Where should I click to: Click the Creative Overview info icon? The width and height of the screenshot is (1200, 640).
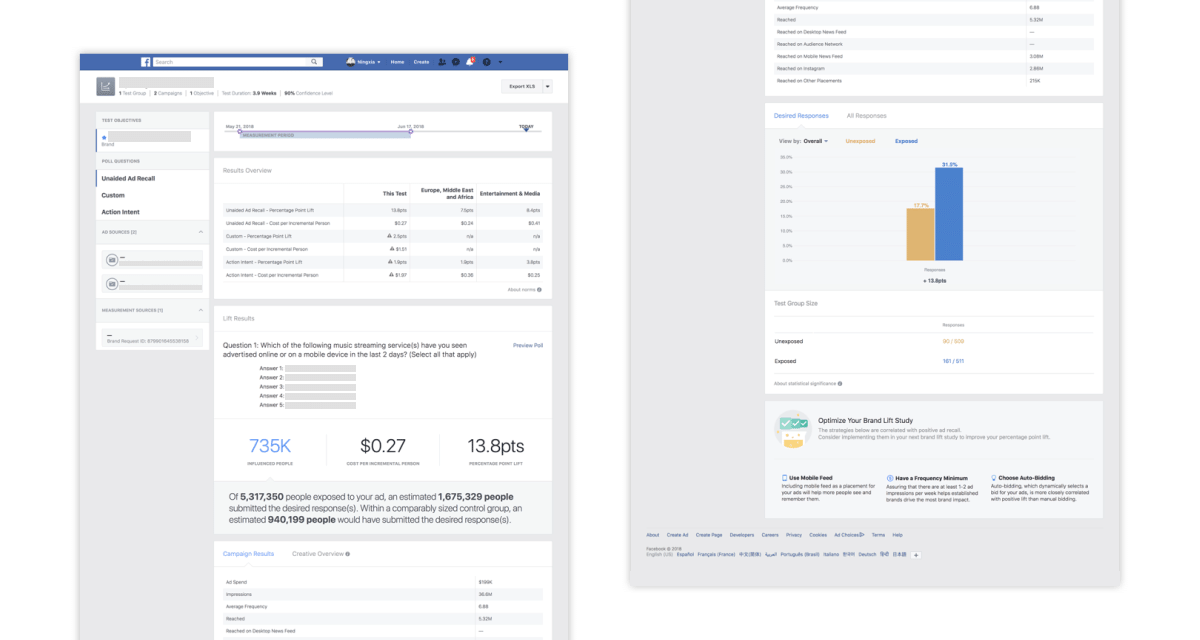point(347,553)
